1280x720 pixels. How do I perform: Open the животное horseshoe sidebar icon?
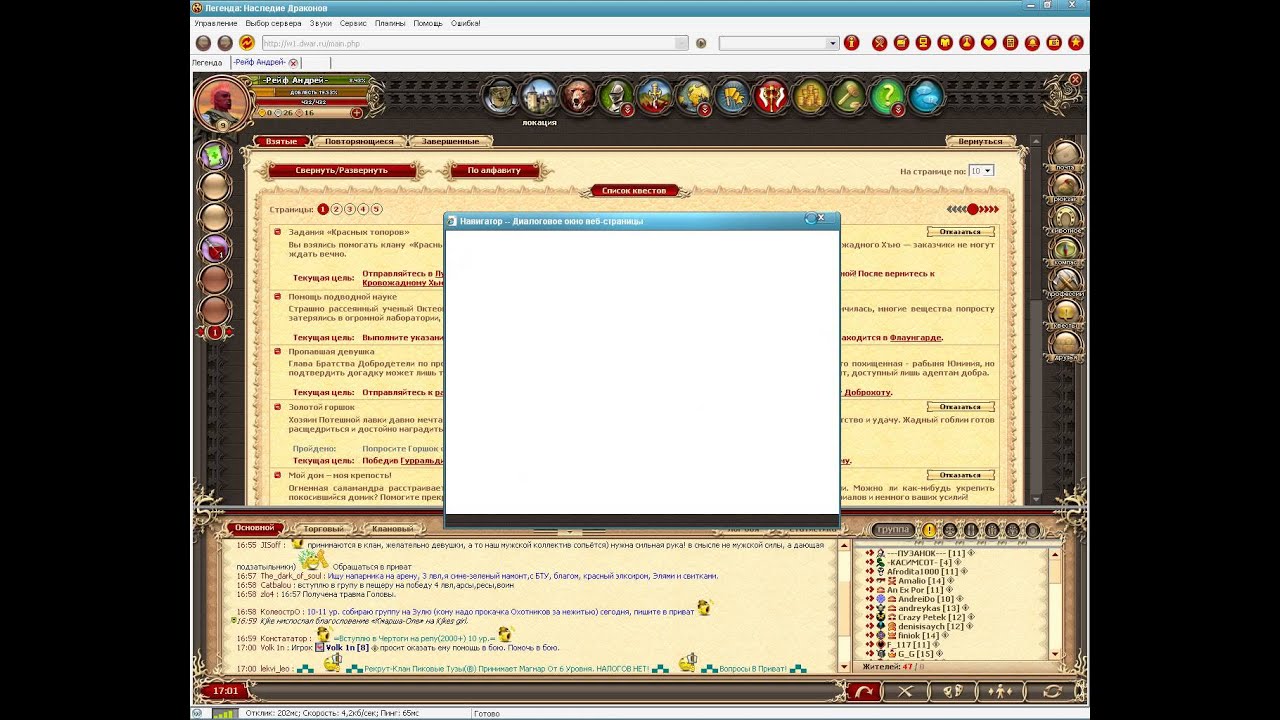coord(1067,219)
